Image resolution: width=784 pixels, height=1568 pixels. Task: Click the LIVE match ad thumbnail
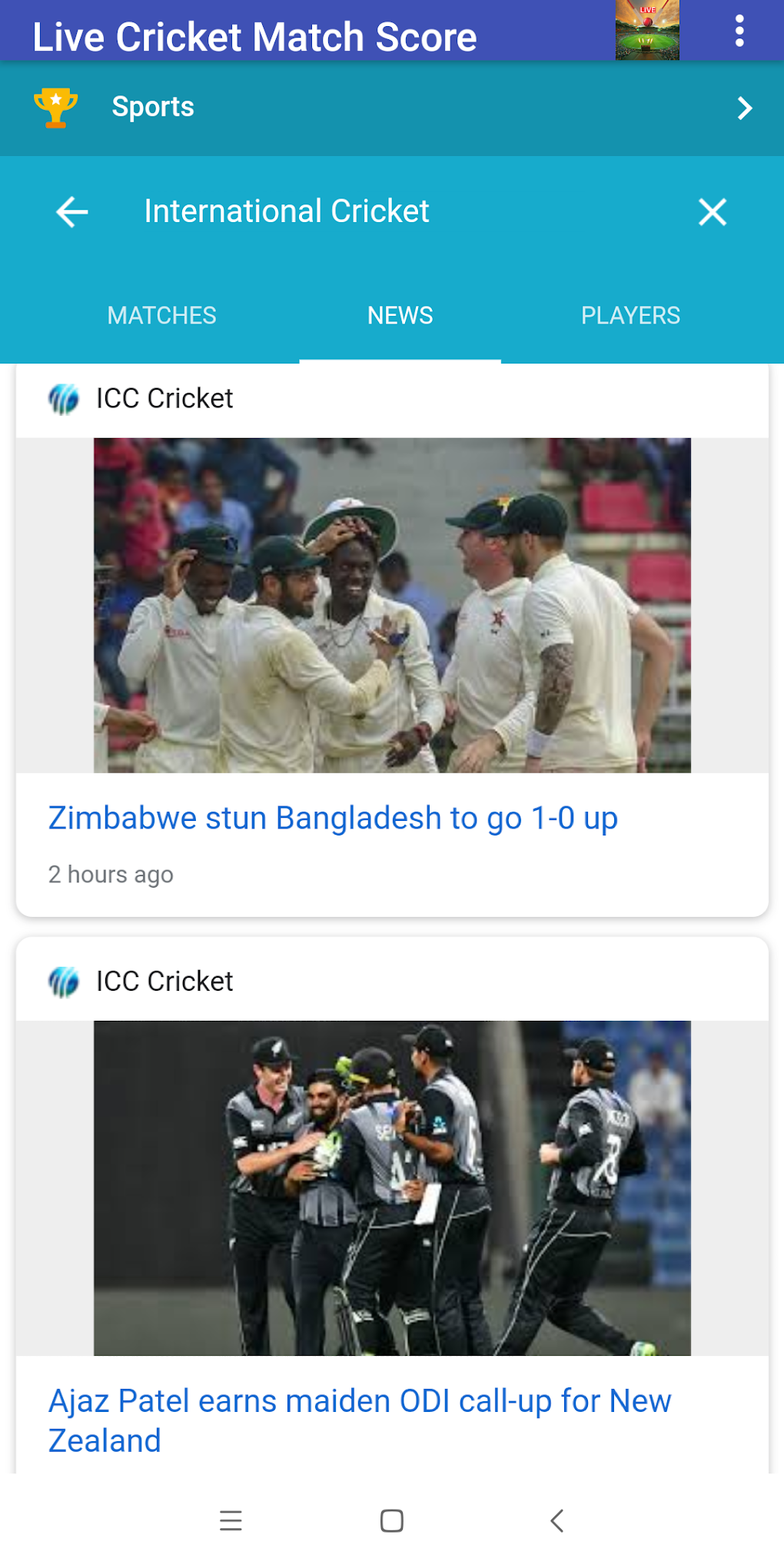pyautogui.click(x=648, y=32)
